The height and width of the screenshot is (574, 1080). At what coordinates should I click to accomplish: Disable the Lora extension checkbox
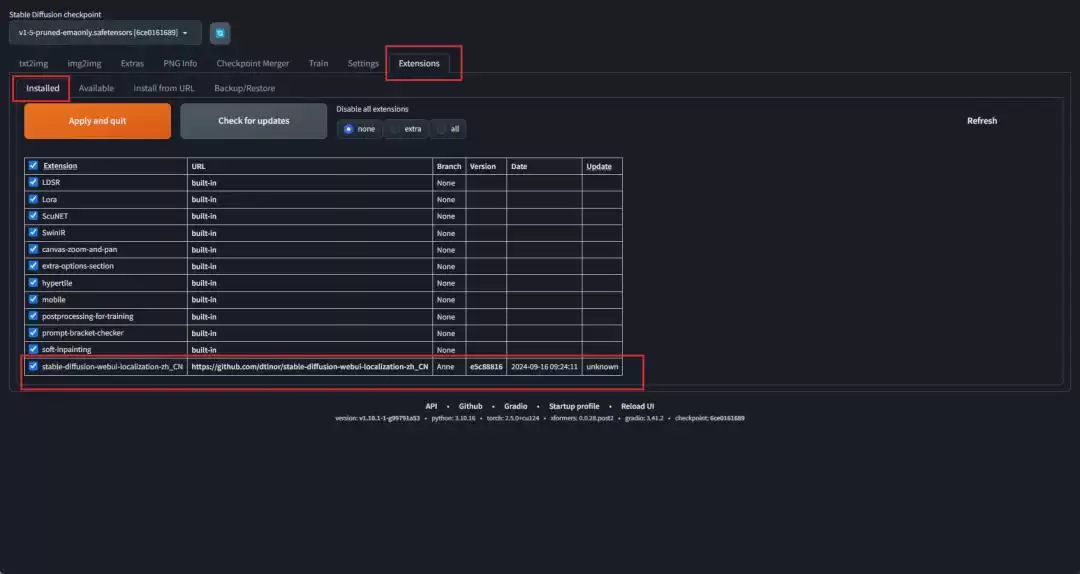[x=33, y=199]
